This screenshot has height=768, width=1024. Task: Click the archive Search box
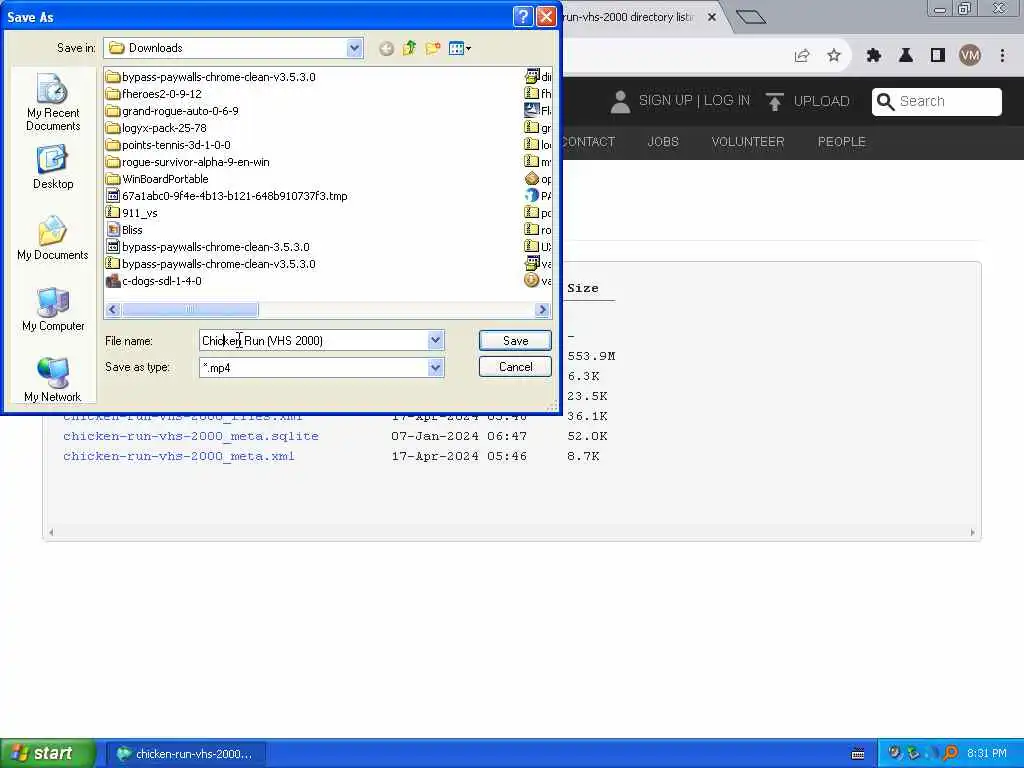pos(936,101)
